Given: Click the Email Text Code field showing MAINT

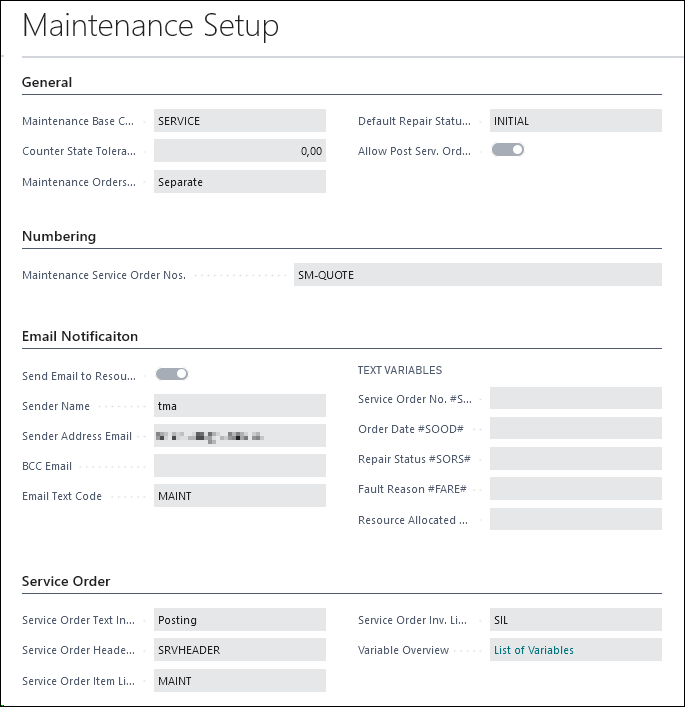Looking at the screenshot, I should pyautogui.click(x=239, y=496).
